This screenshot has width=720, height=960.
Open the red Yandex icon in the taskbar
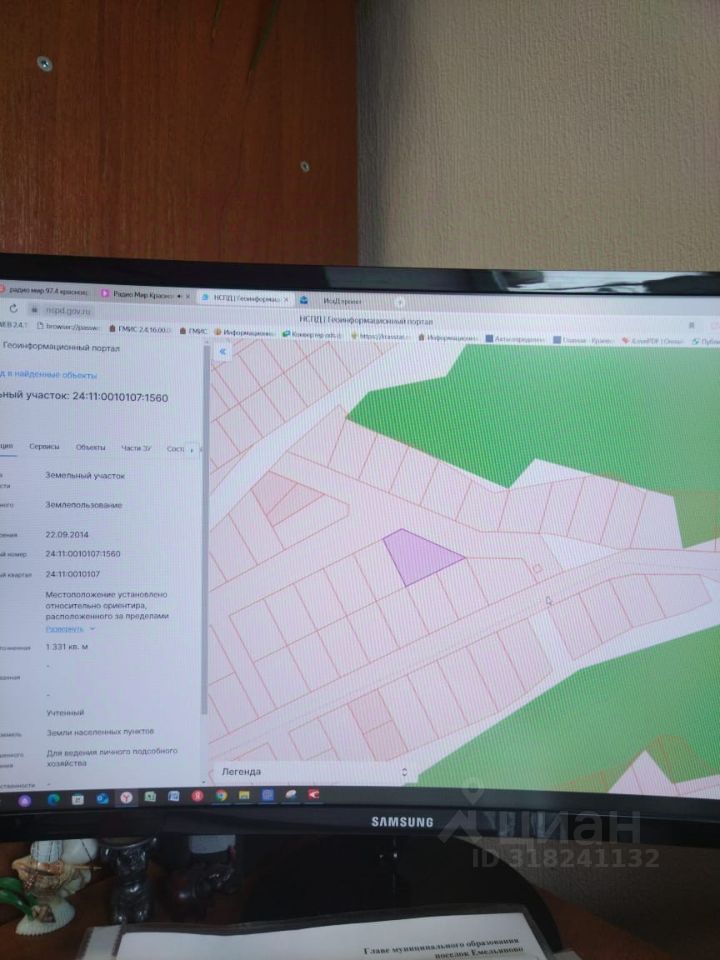[x=197, y=796]
